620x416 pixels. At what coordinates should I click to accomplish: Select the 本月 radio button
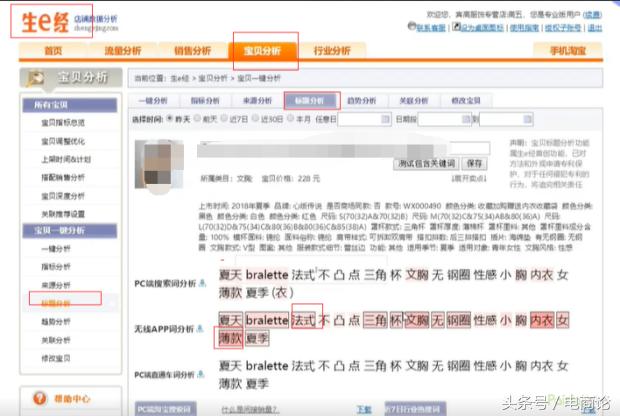click(x=291, y=118)
